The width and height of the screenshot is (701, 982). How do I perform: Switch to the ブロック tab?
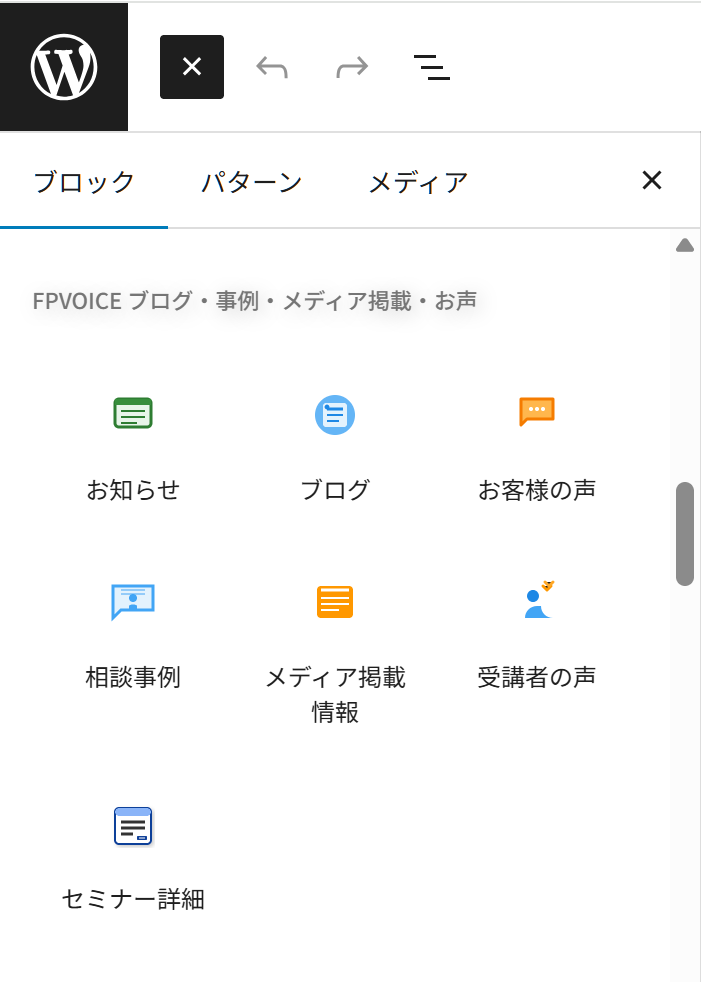pyautogui.click(x=84, y=182)
